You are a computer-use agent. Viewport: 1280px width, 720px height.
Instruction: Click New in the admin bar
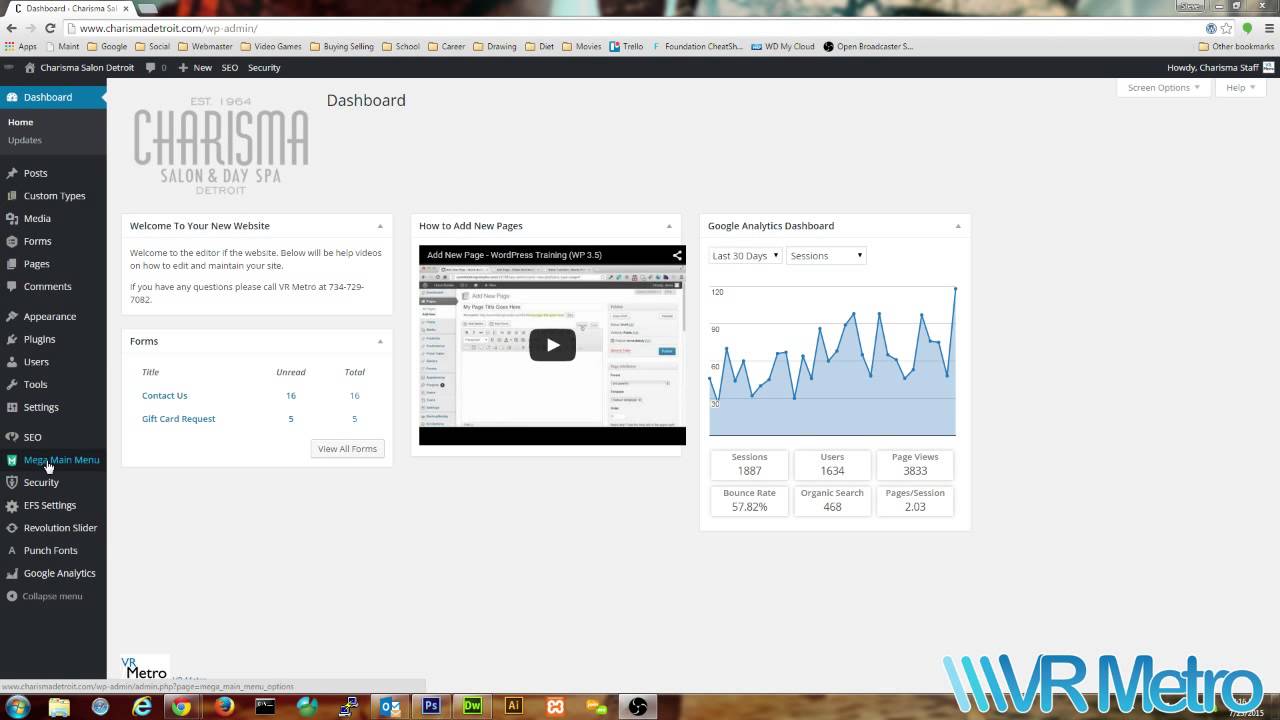coord(195,68)
